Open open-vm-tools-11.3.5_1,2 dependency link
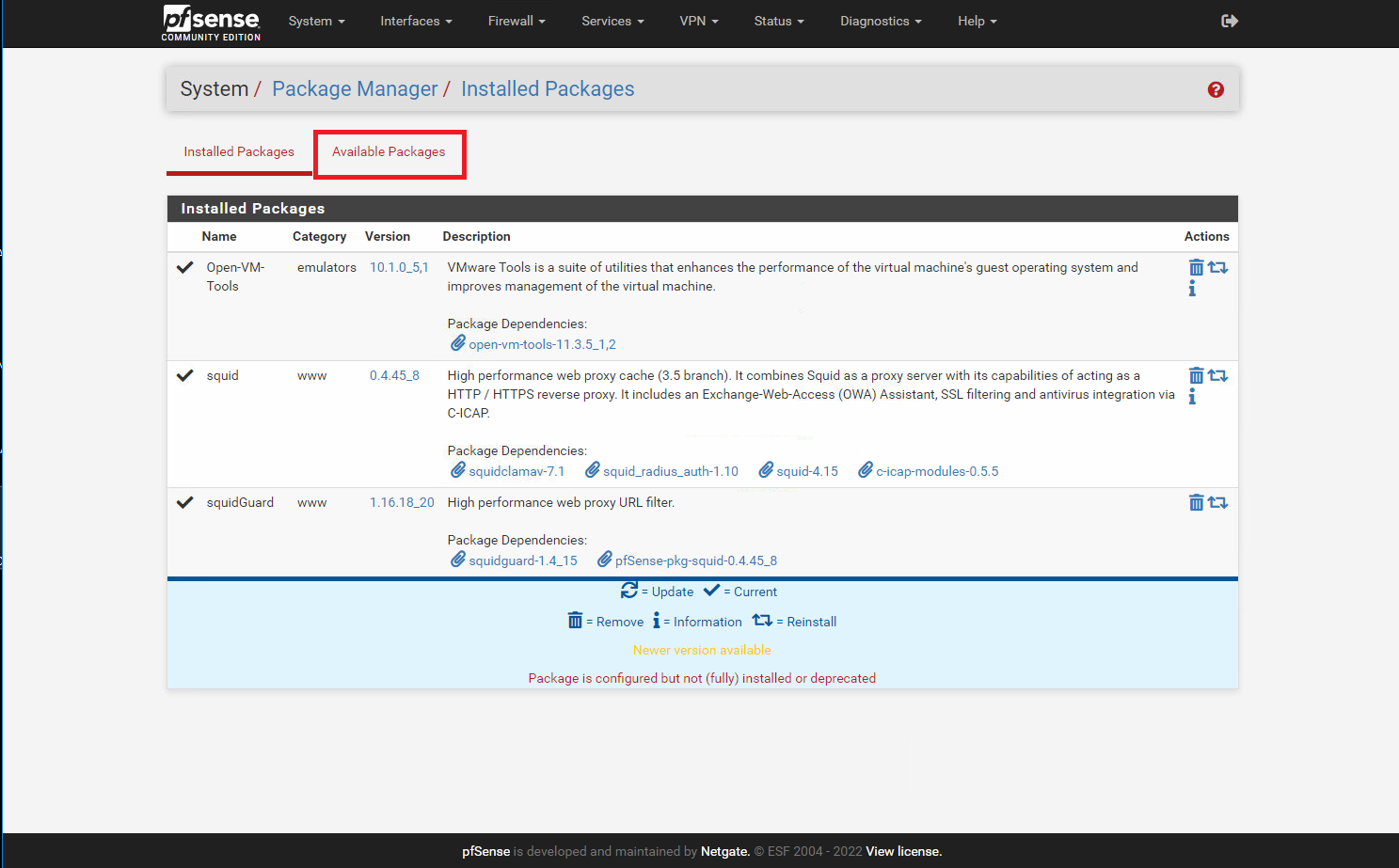 tap(542, 345)
